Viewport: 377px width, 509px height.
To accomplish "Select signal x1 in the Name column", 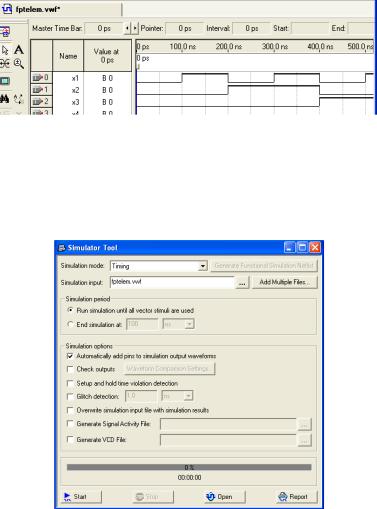I will [x=75, y=78].
